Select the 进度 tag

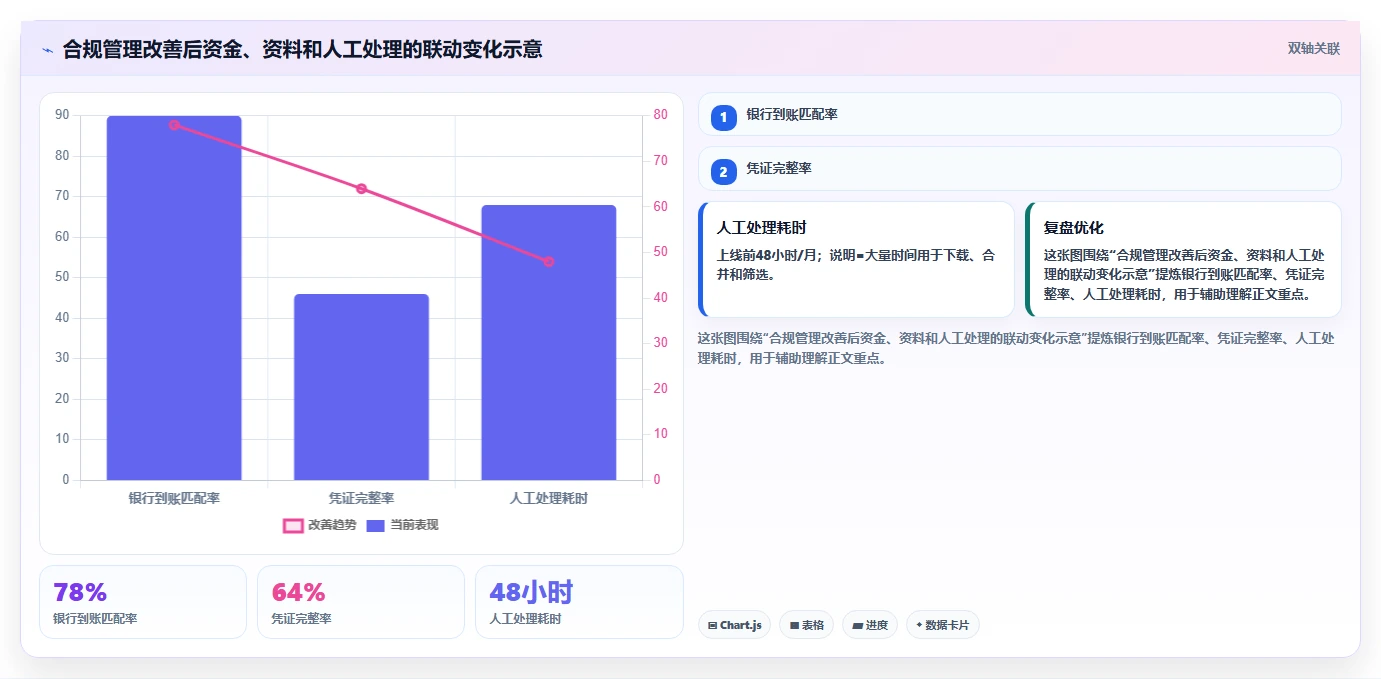click(869, 625)
